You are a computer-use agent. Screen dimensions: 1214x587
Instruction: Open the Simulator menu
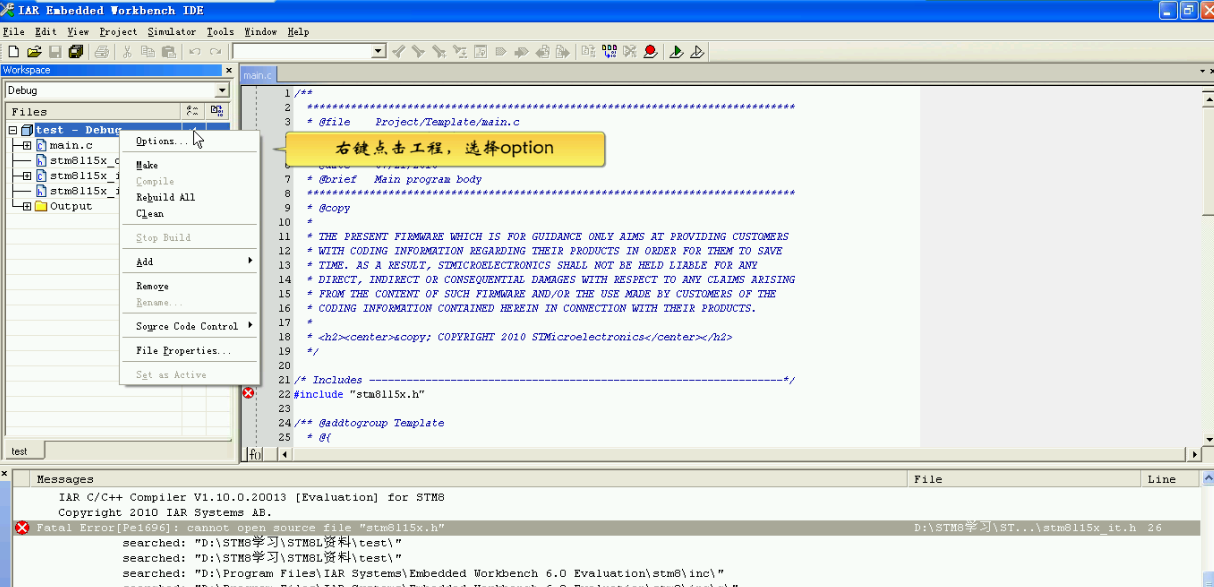pyautogui.click(x=172, y=32)
